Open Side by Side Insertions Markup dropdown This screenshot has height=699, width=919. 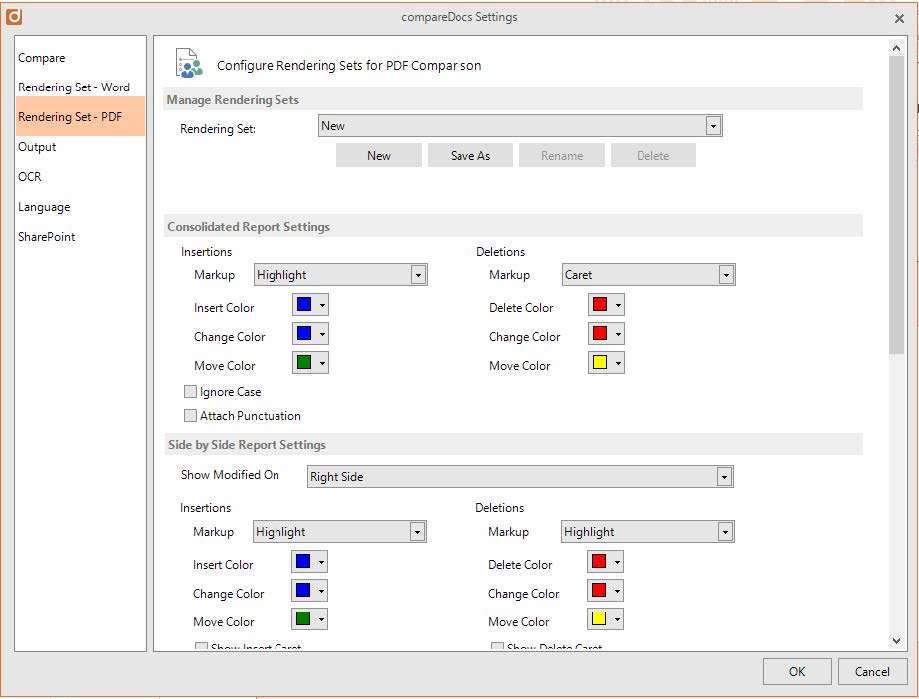point(339,532)
